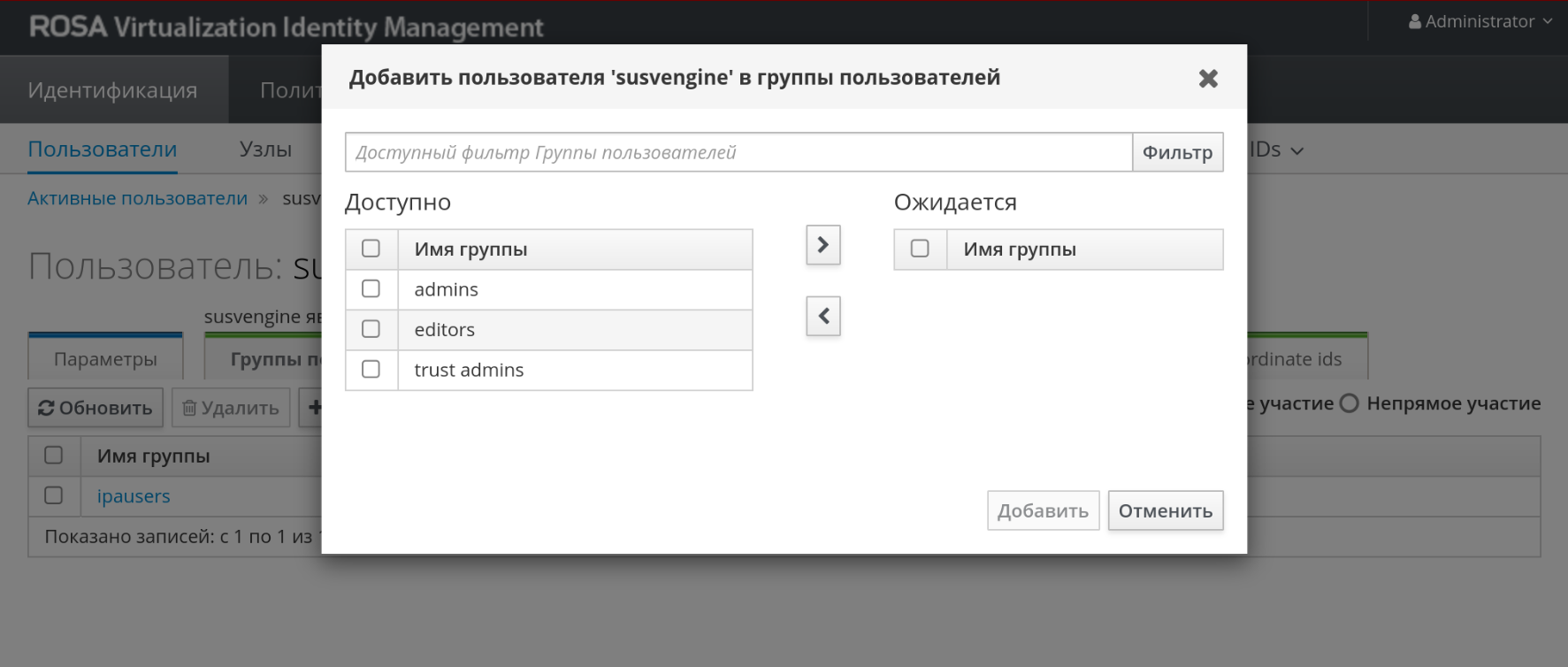1568x667 pixels.
Task: Open the ipausers group link
Action: [134, 496]
